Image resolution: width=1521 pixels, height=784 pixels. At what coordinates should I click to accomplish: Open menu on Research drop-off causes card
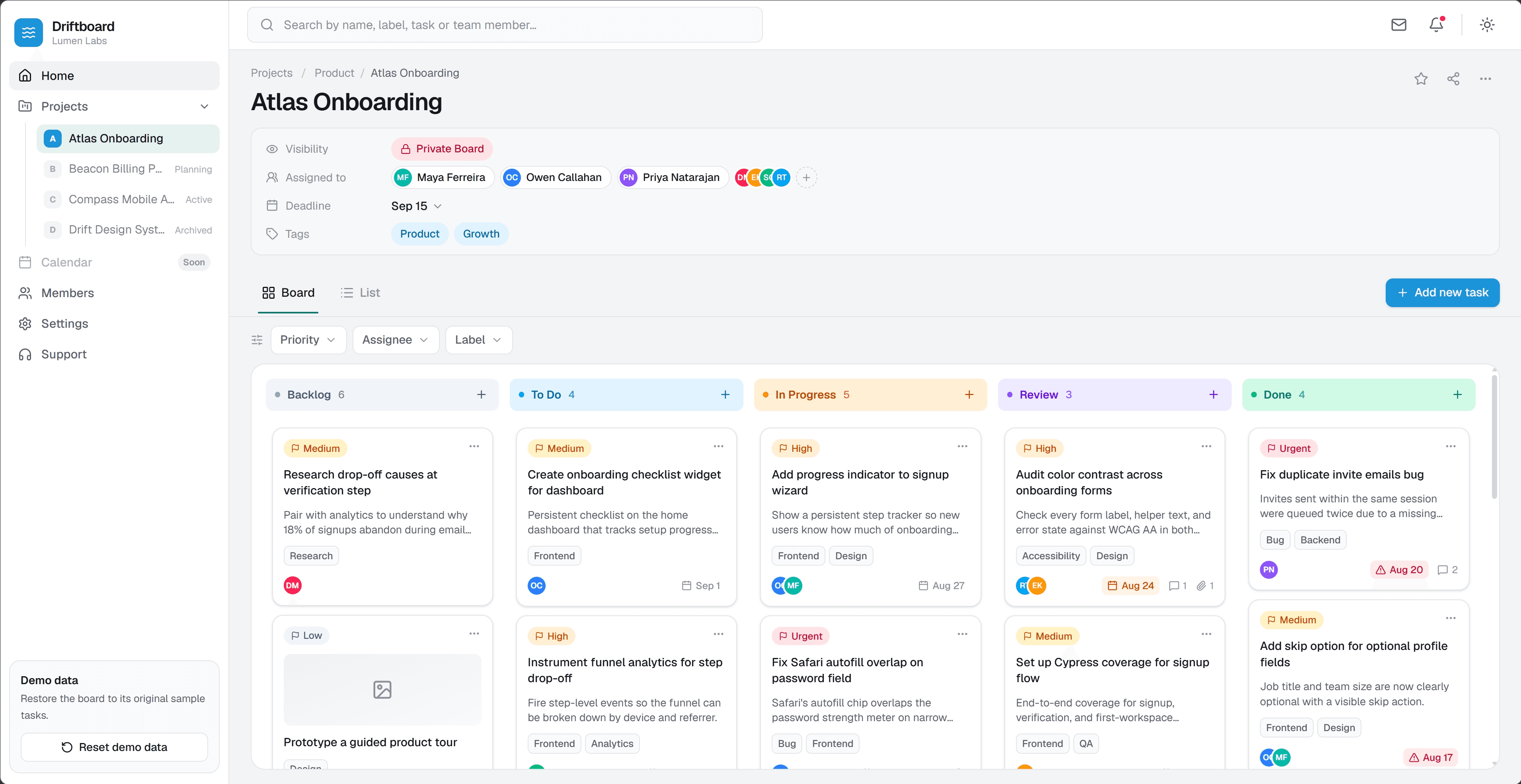474,446
